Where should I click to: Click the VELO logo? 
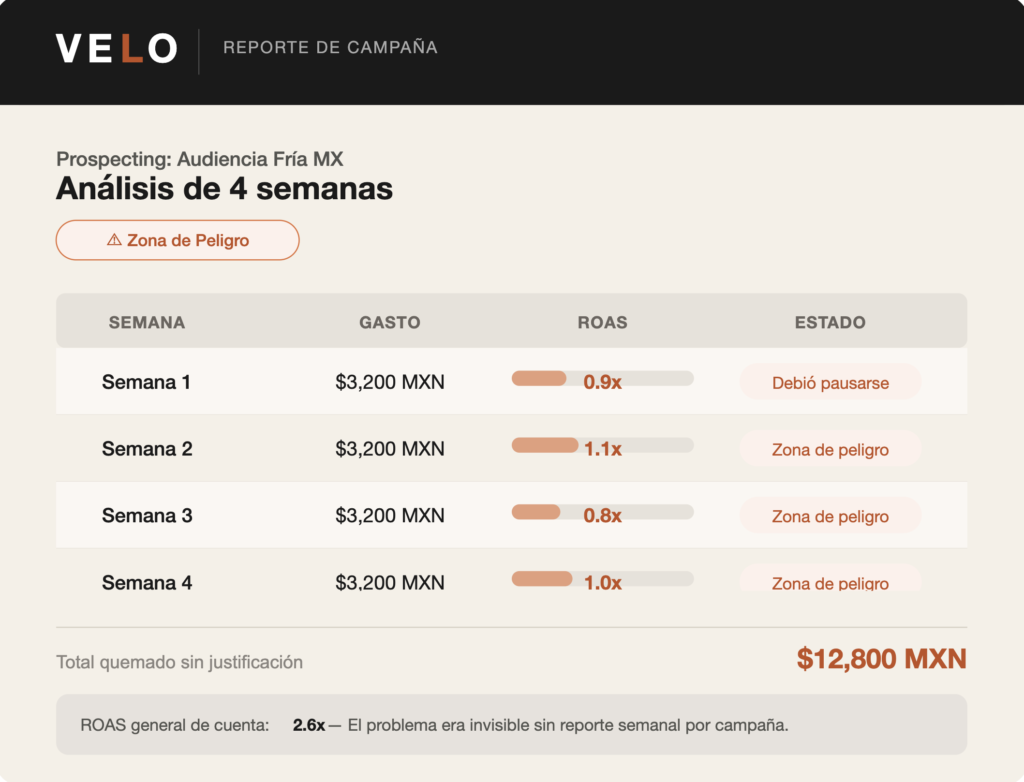(116, 48)
